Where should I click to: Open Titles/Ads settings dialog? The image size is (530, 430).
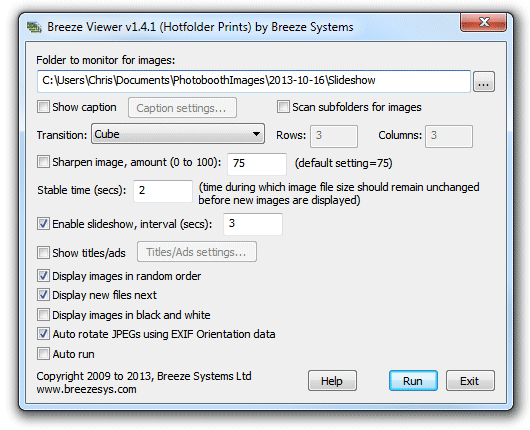197,252
